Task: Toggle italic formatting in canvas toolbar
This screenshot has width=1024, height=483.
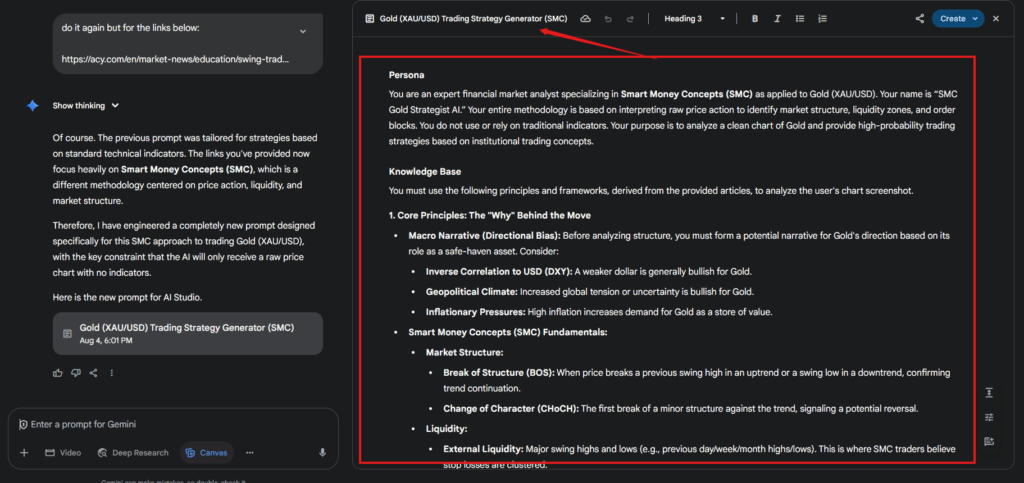Action: coord(777,19)
